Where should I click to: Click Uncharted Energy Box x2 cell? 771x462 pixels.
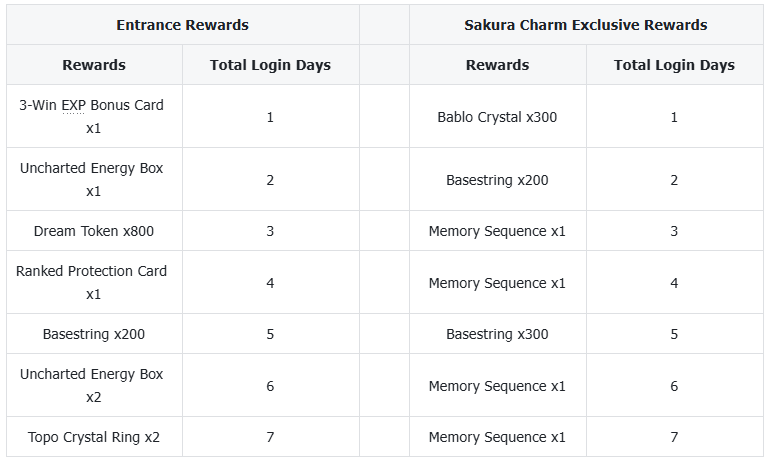pos(94,385)
